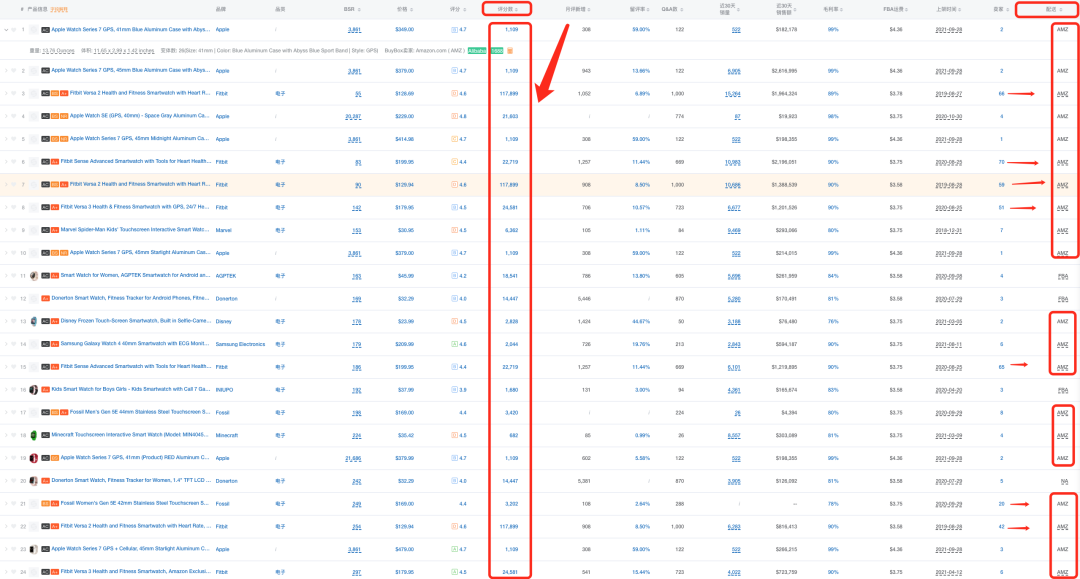Expand row 12 Donerton Smart Watch details
This screenshot has width=1080, height=579.
coord(6,298)
